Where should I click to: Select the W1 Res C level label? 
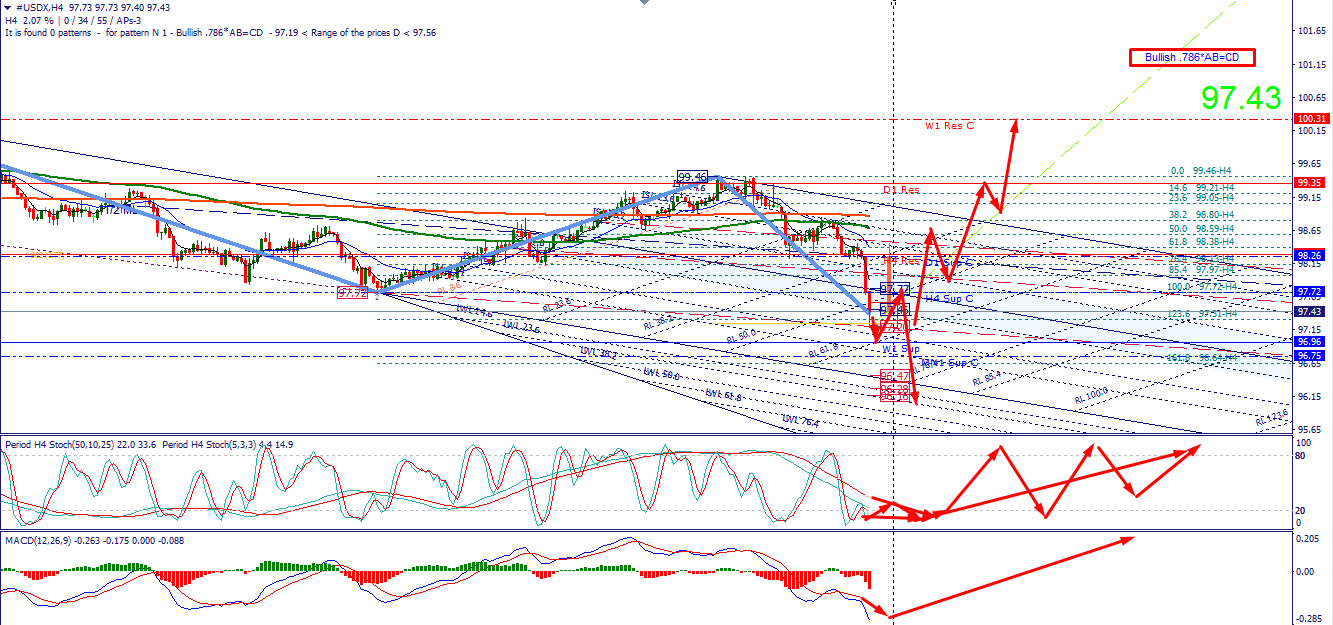point(949,126)
